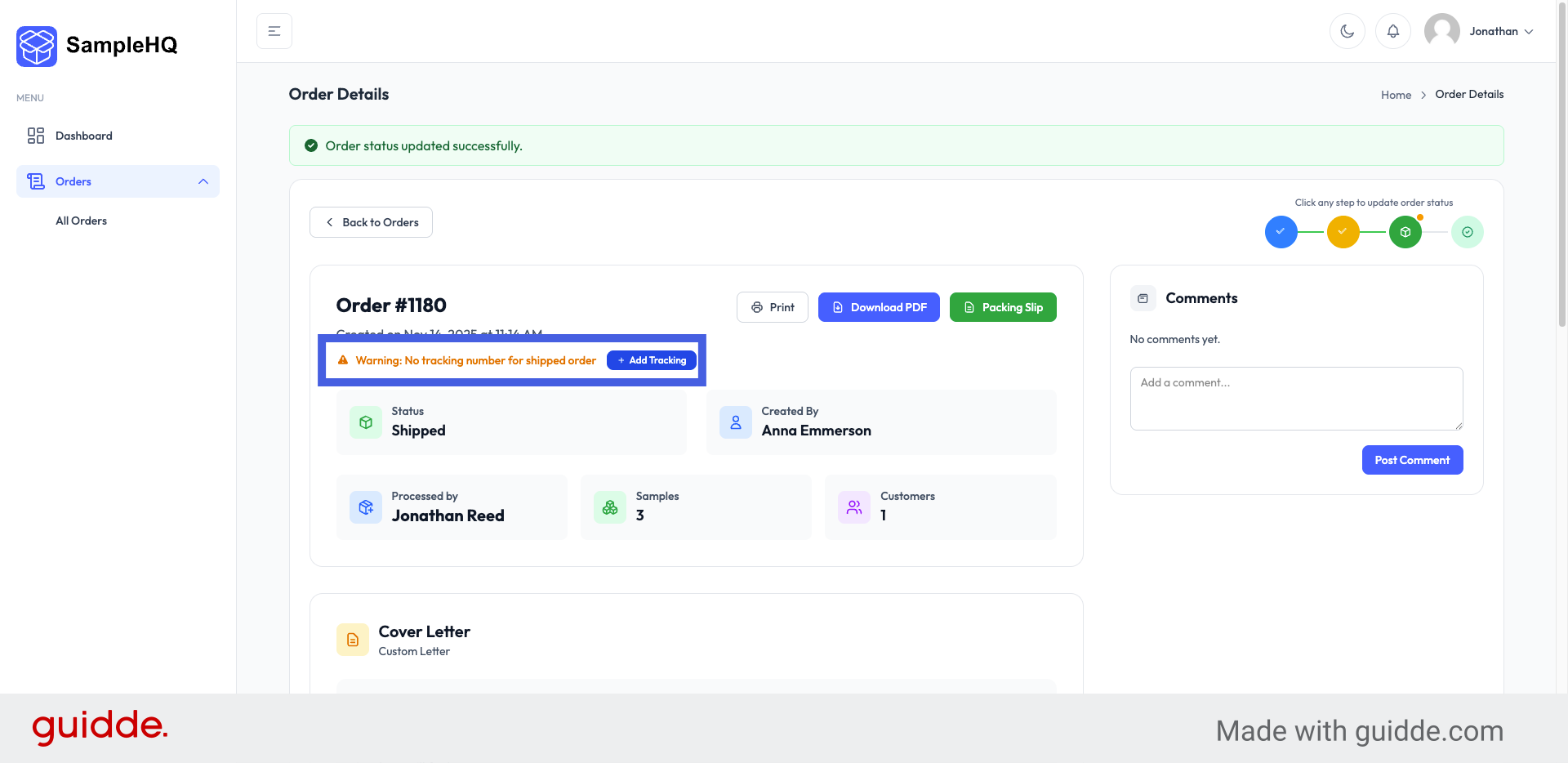
Task: Click the Comments panel icon
Action: (1143, 297)
